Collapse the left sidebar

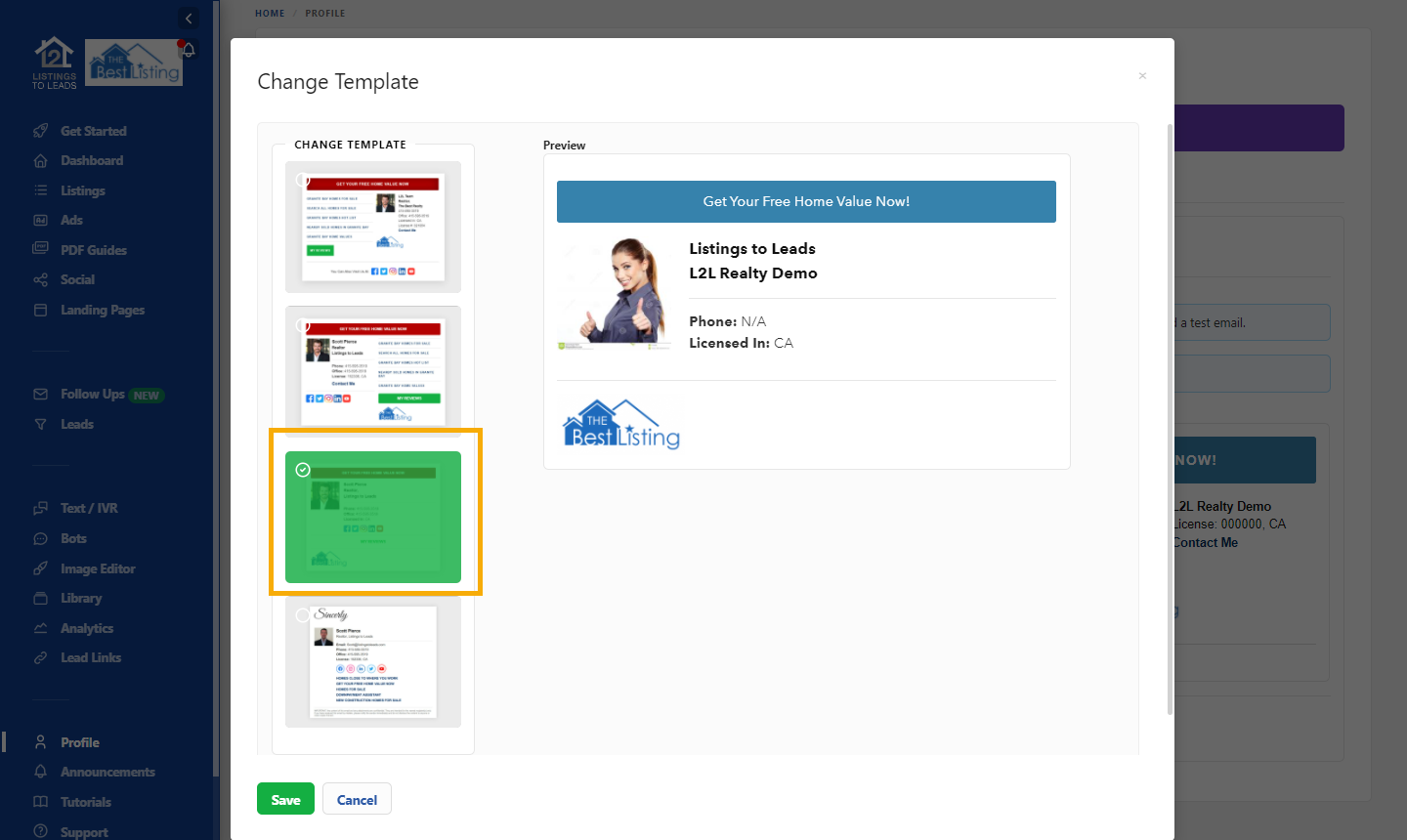tap(188, 18)
